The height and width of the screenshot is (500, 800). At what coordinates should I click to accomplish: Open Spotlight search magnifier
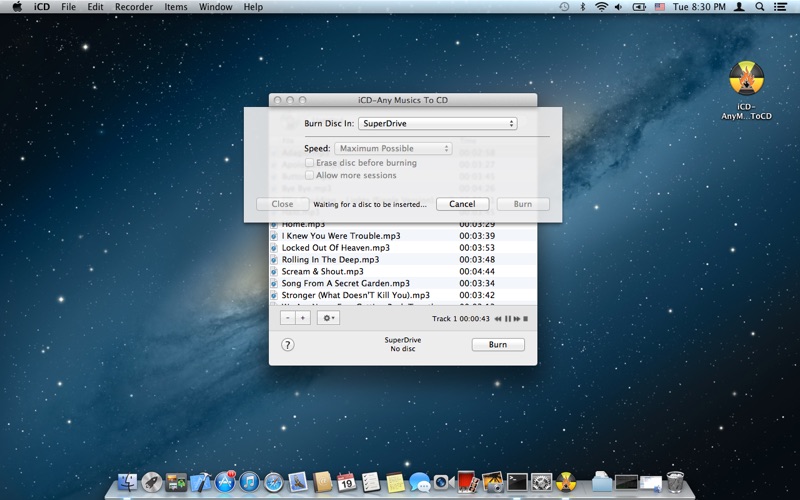click(x=760, y=7)
